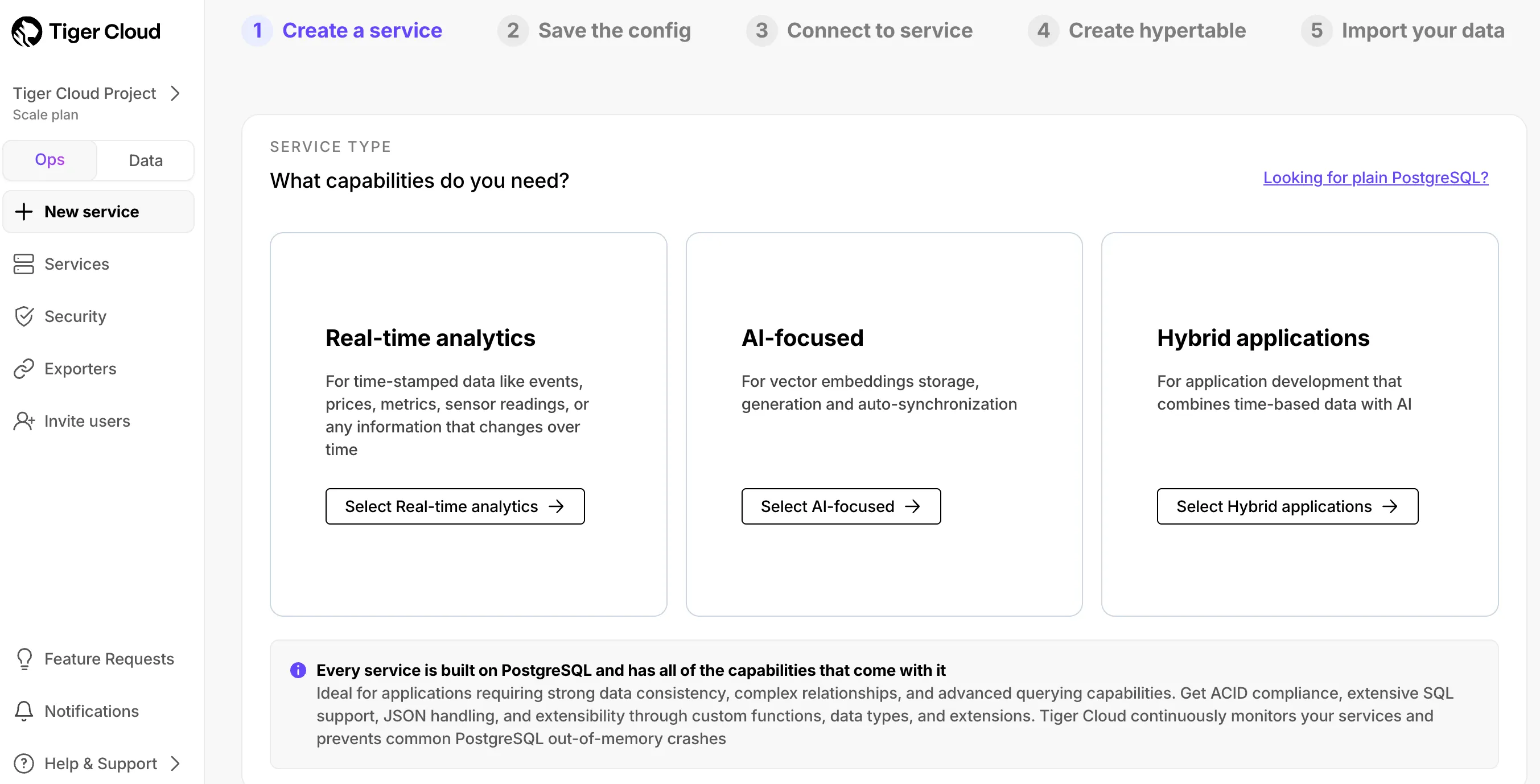1540x784 pixels.
Task: Click step 1 number circle
Action: click(x=258, y=31)
